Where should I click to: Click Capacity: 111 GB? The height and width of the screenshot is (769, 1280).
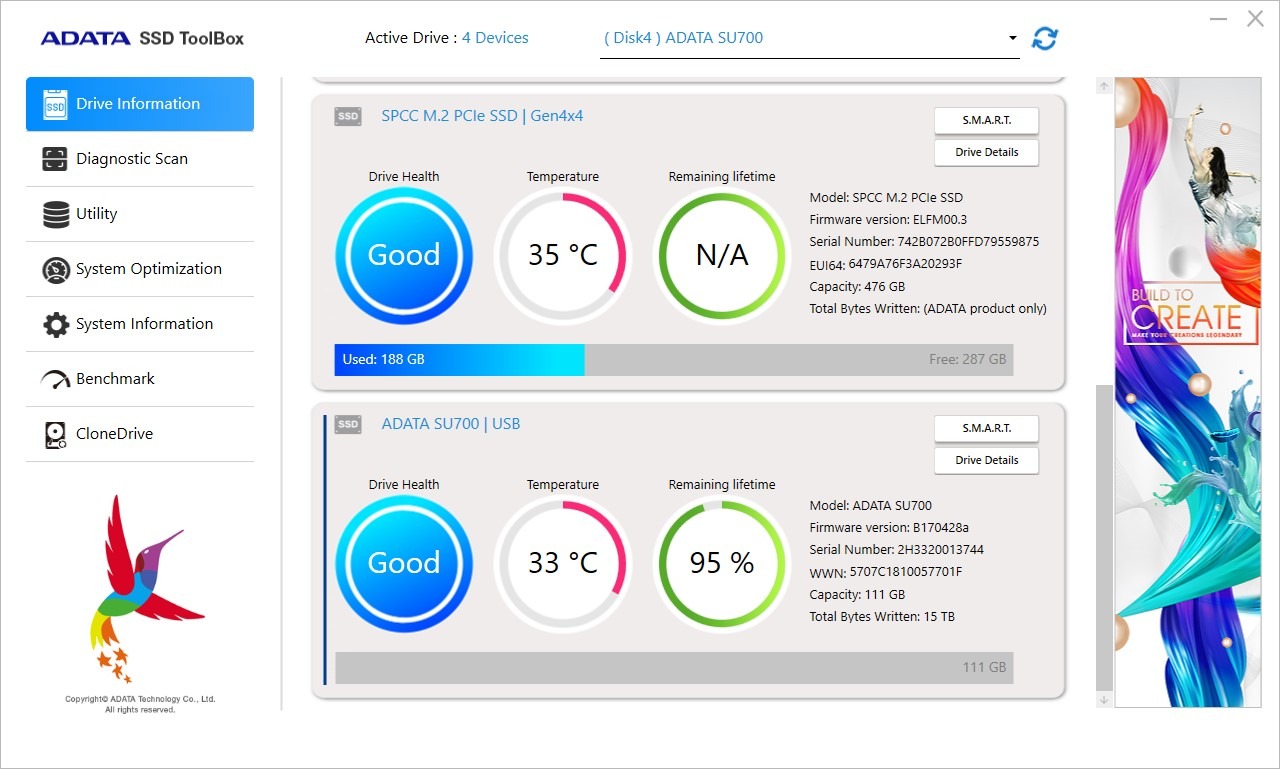tap(857, 595)
